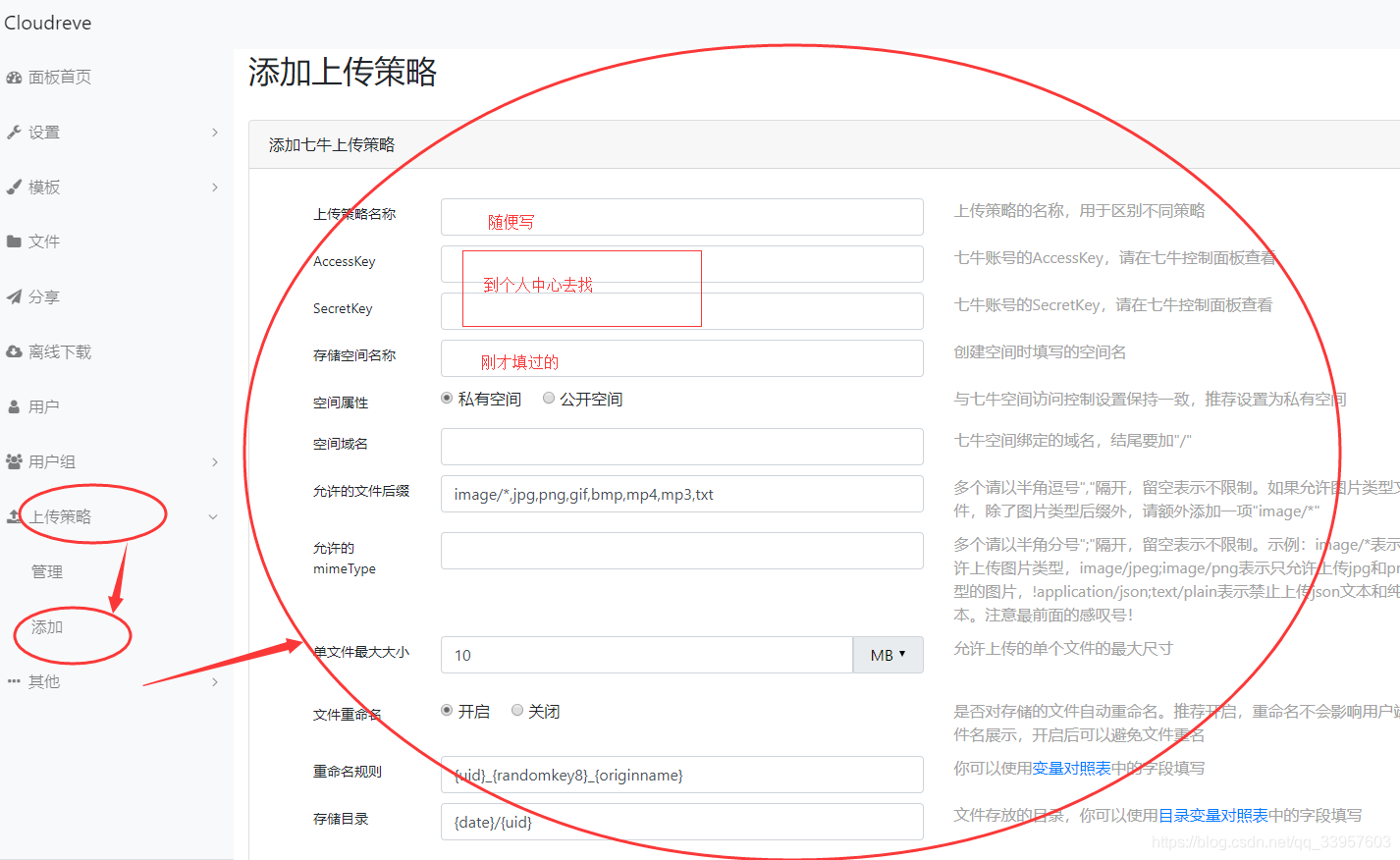Click the 空间属性 field label
1400x860 pixels.
pyautogui.click(x=341, y=403)
